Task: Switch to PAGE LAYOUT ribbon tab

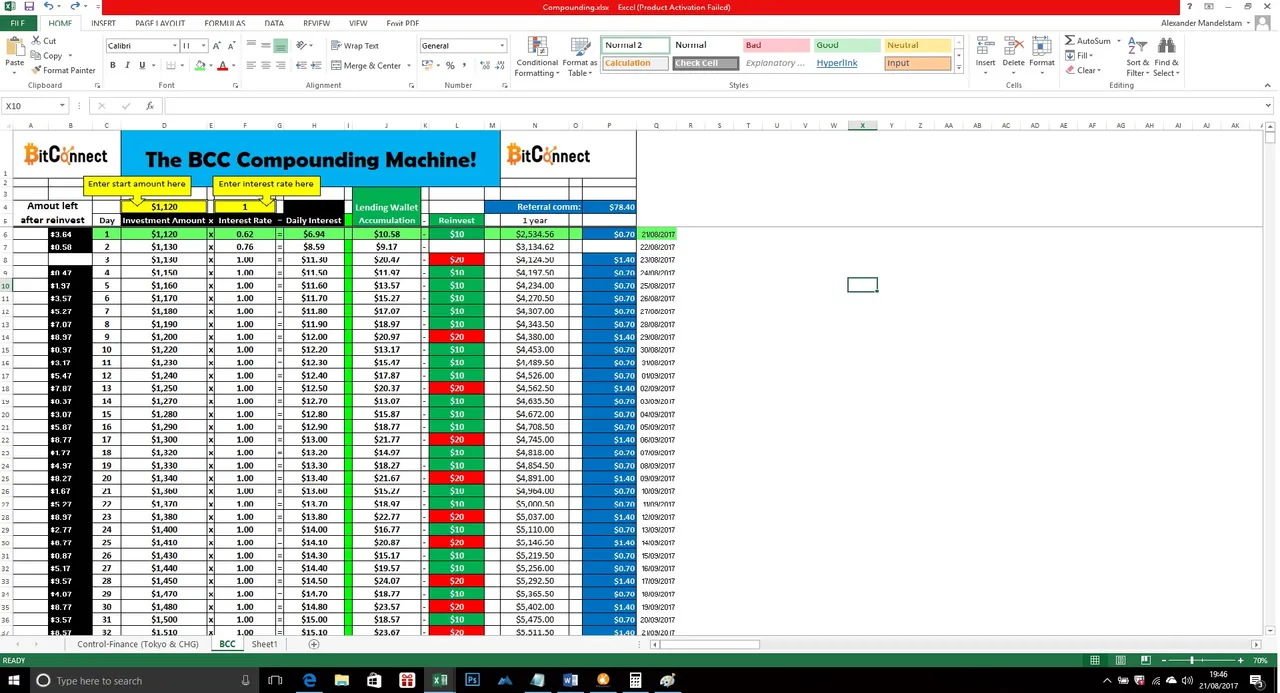Action: tap(160, 23)
